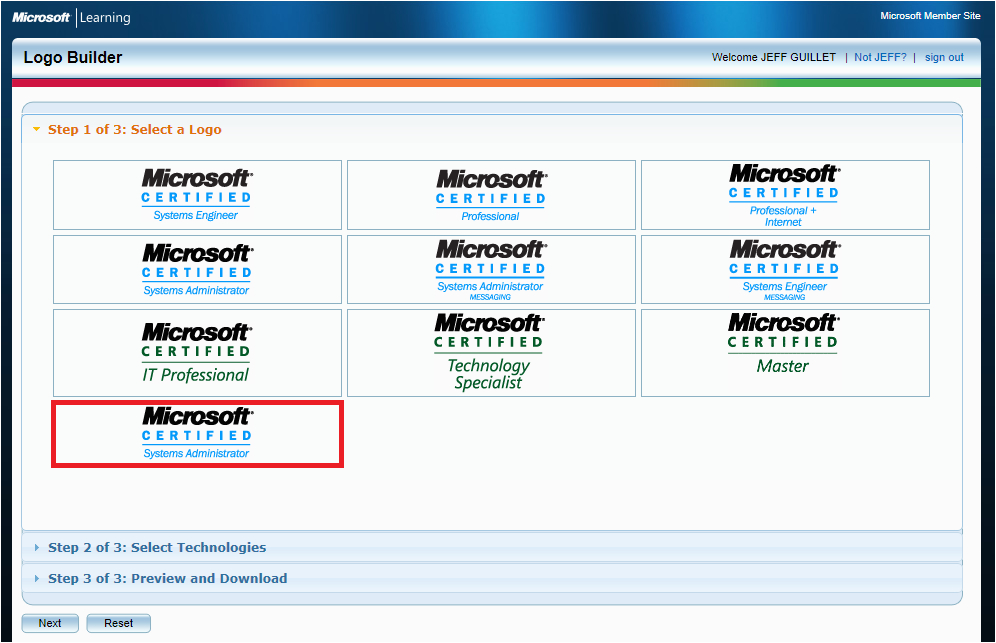Click the Logo Builder page title
The image size is (996, 643).
pyautogui.click(x=73, y=58)
